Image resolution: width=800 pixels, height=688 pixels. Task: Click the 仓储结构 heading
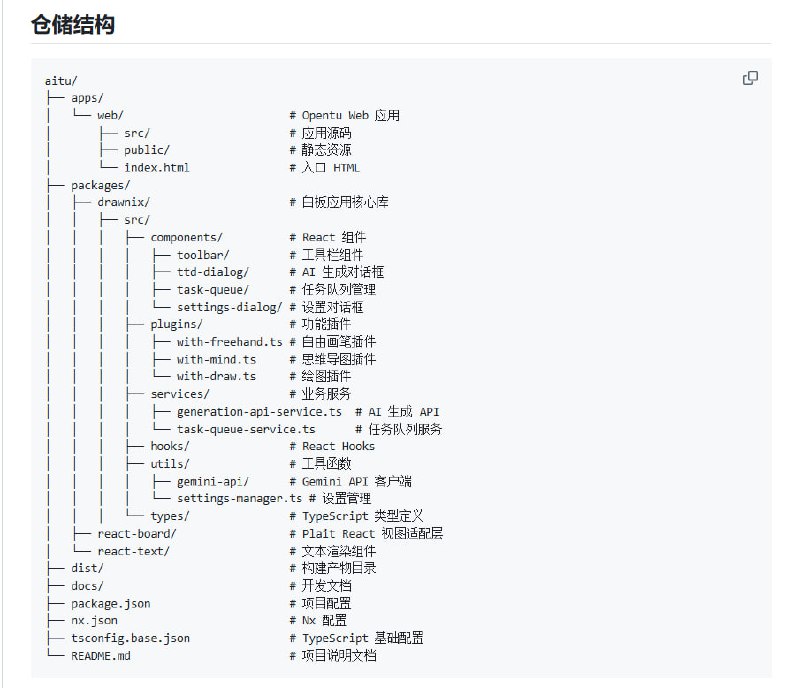click(x=73, y=24)
